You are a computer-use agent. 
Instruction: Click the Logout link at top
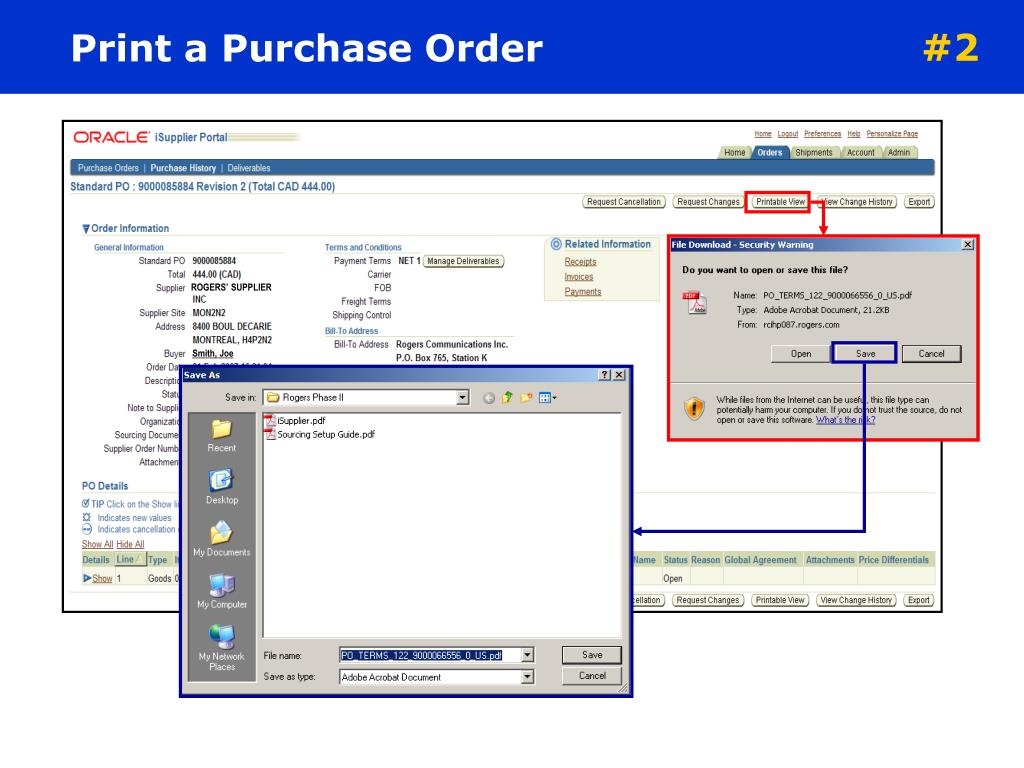click(788, 133)
